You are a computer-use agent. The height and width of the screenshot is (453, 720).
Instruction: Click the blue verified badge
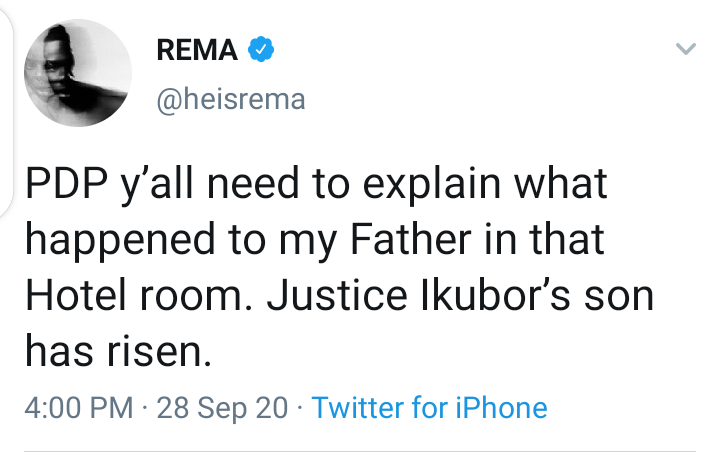pos(261,49)
